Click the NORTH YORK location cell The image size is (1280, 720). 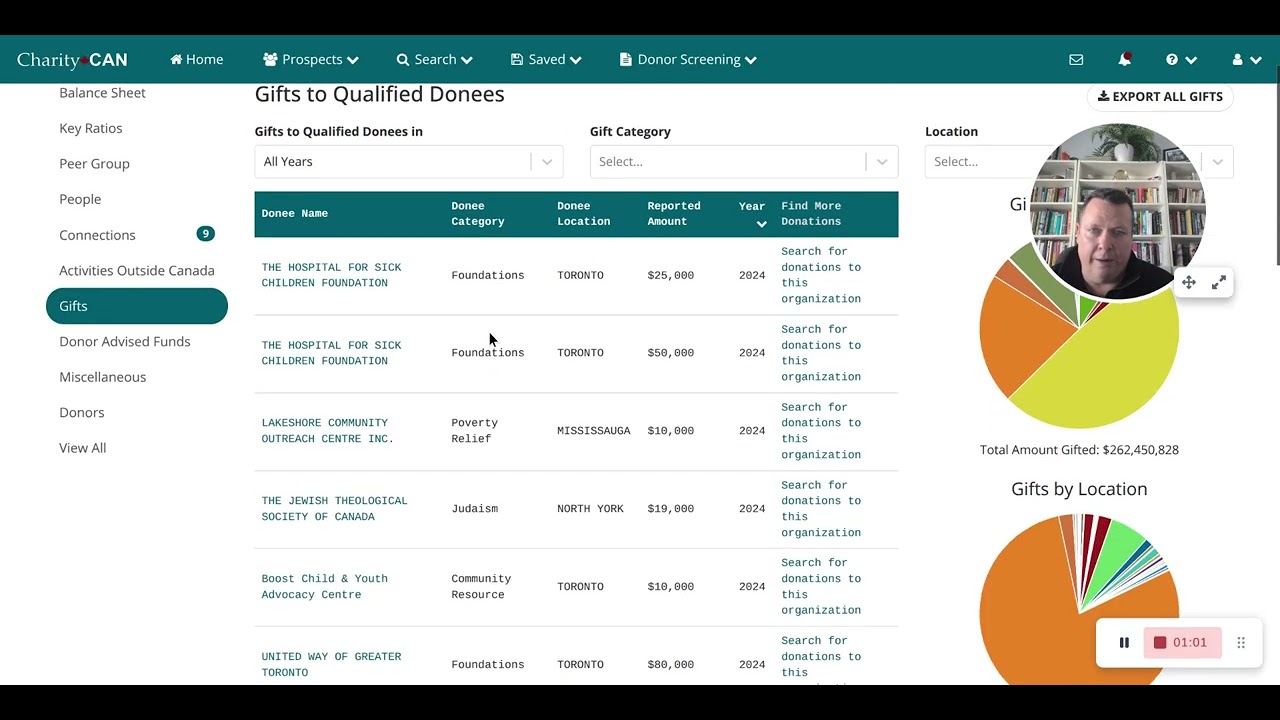590,509
